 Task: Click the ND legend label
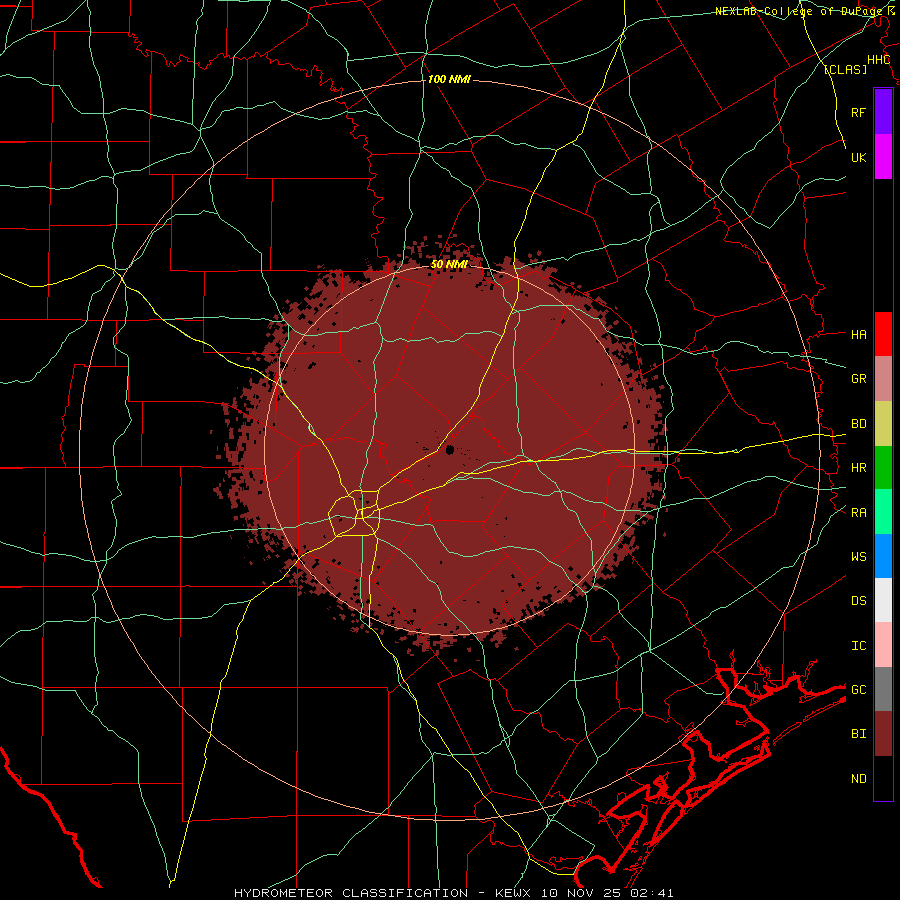(858, 779)
